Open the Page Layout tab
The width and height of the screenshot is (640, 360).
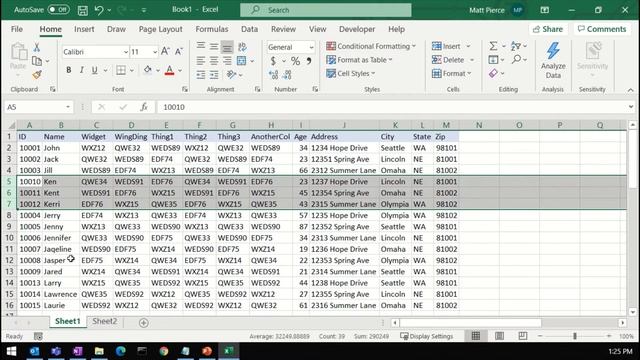coord(160,29)
